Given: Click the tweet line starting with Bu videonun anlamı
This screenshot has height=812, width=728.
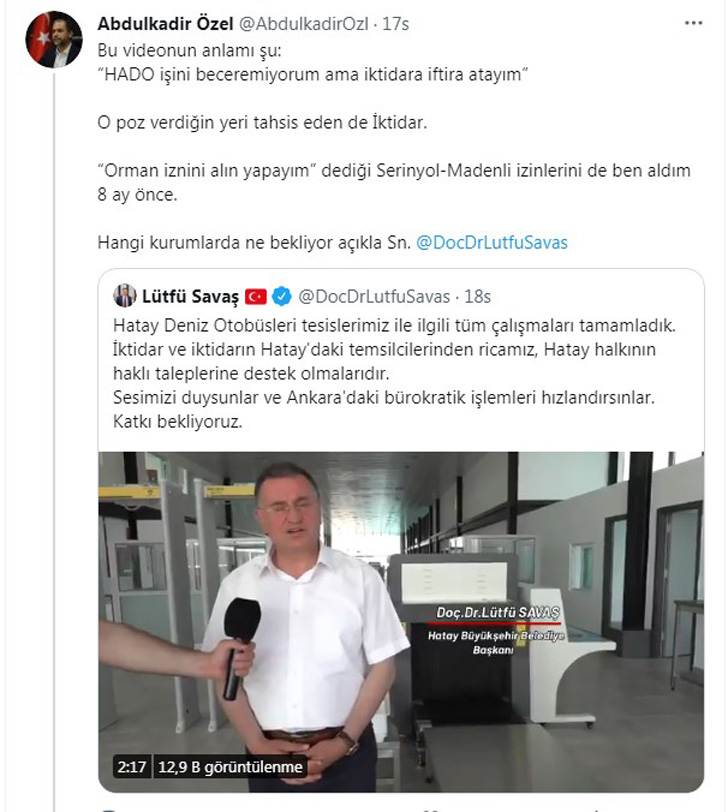Looking at the screenshot, I should coord(190,50).
